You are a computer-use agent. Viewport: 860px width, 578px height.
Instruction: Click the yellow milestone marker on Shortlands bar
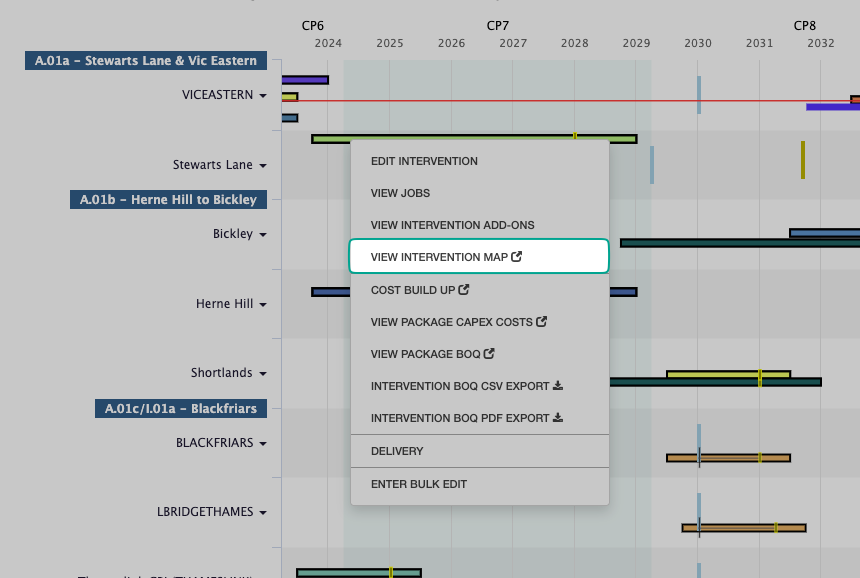pos(758,378)
